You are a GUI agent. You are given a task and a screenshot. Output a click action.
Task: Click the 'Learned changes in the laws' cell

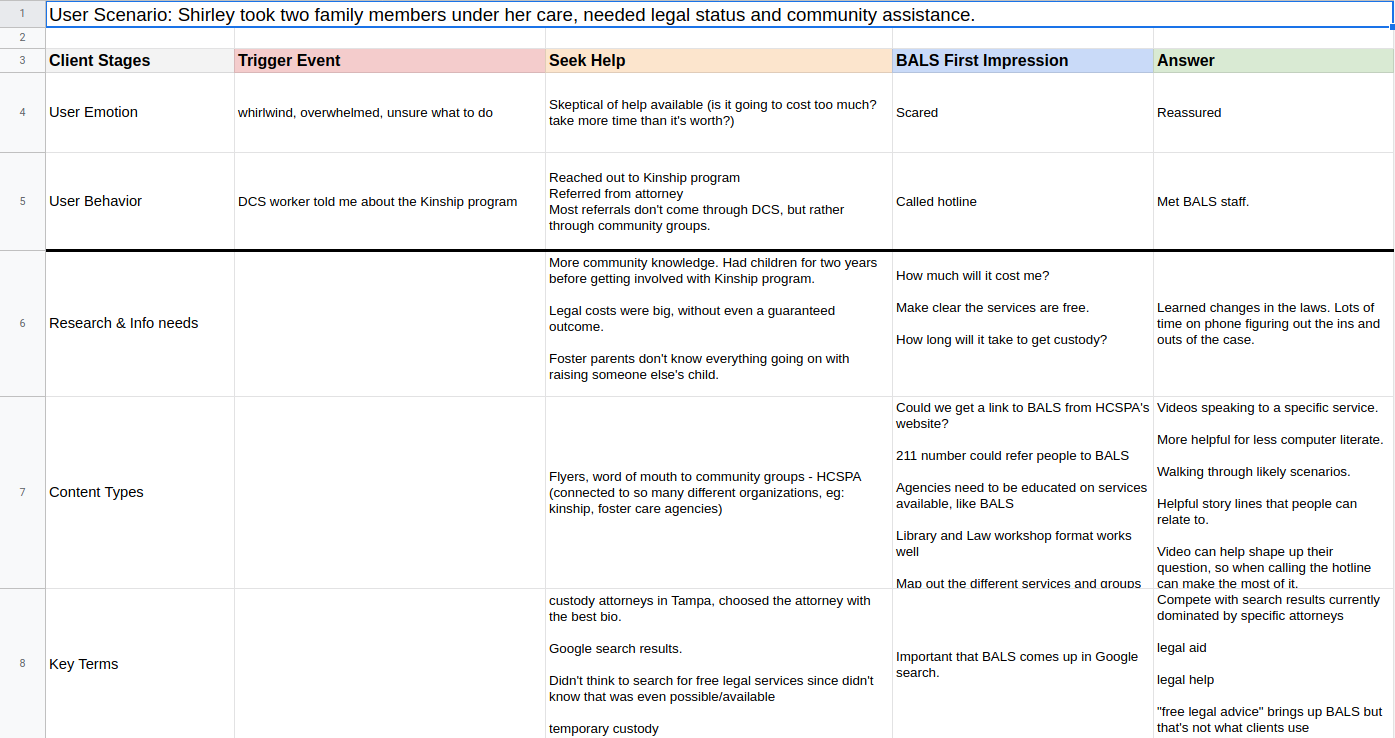[1273, 323]
